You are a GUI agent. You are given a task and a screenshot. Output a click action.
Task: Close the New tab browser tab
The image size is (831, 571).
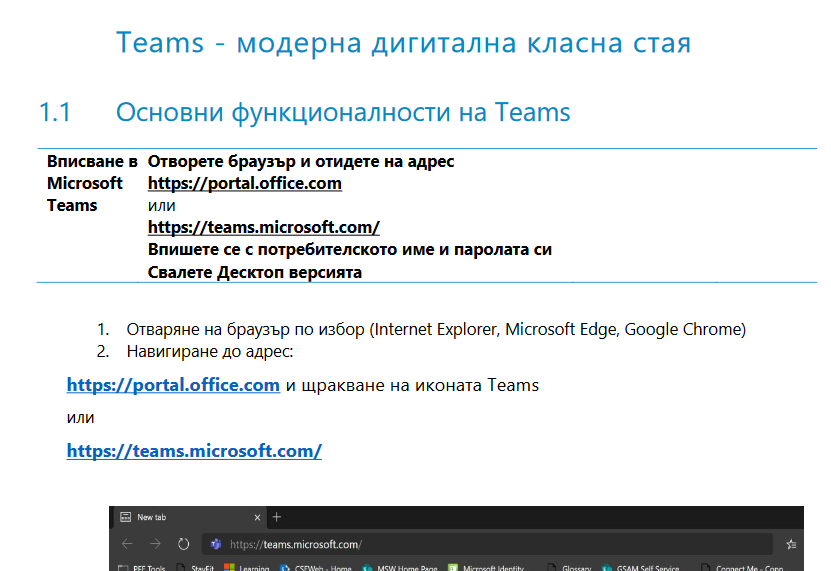pyautogui.click(x=257, y=517)
